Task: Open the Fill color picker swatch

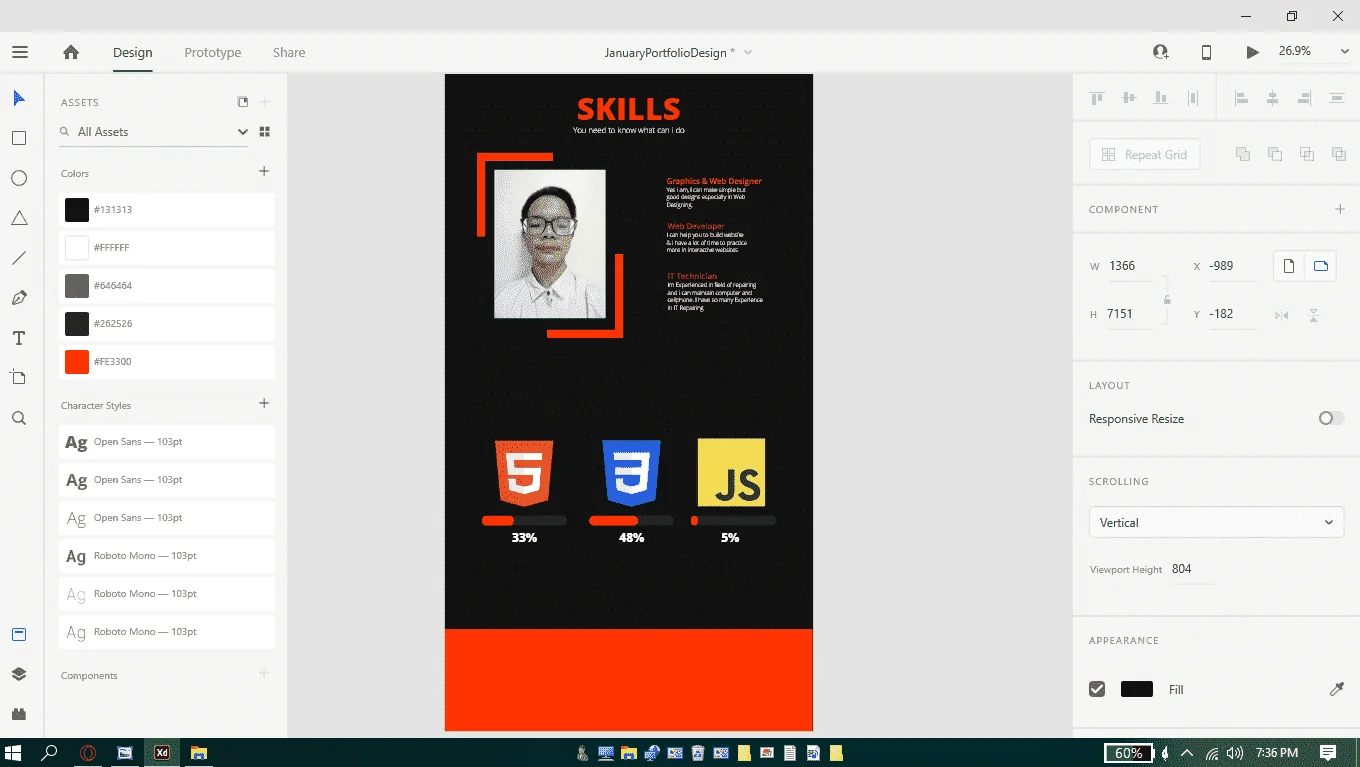Action: click(x=1137, y=689)
